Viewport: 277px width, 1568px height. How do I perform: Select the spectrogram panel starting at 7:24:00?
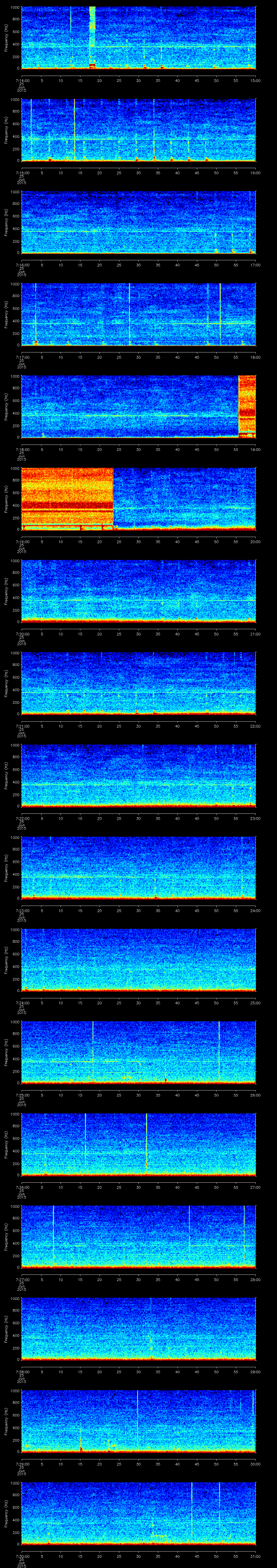138,960
